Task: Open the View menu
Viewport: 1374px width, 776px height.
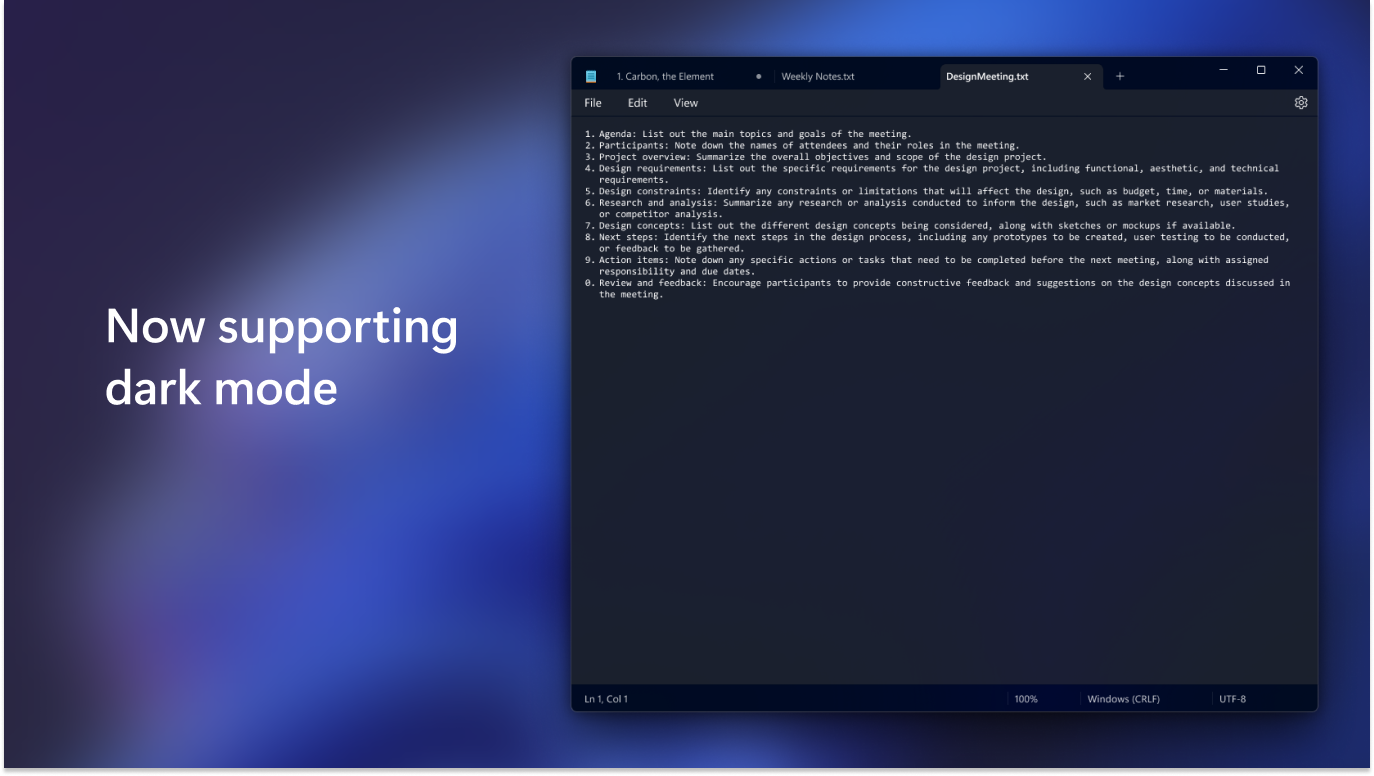Action: (x=685, y=102)
